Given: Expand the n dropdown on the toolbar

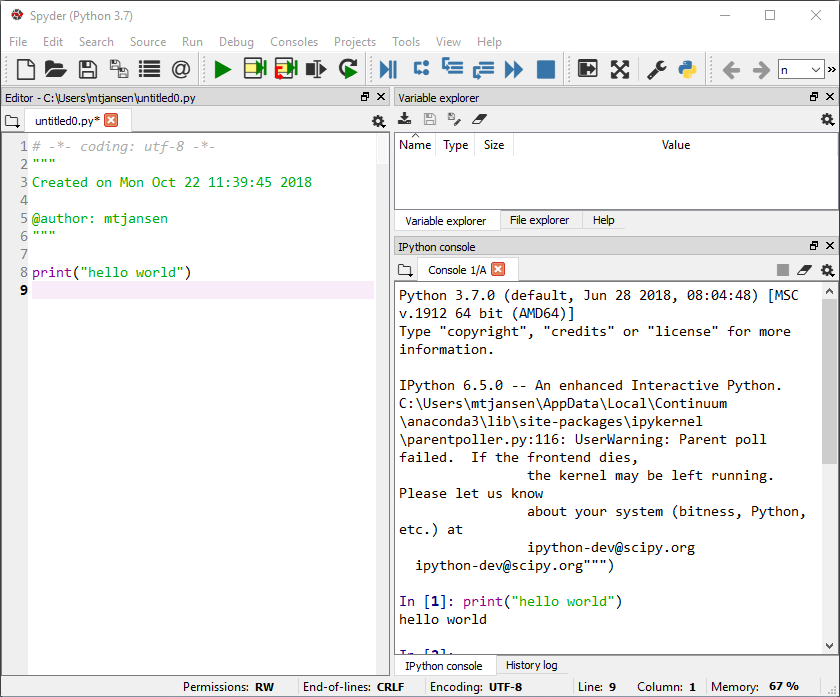Looking at the screenshot, I should (x=800, y=69).
